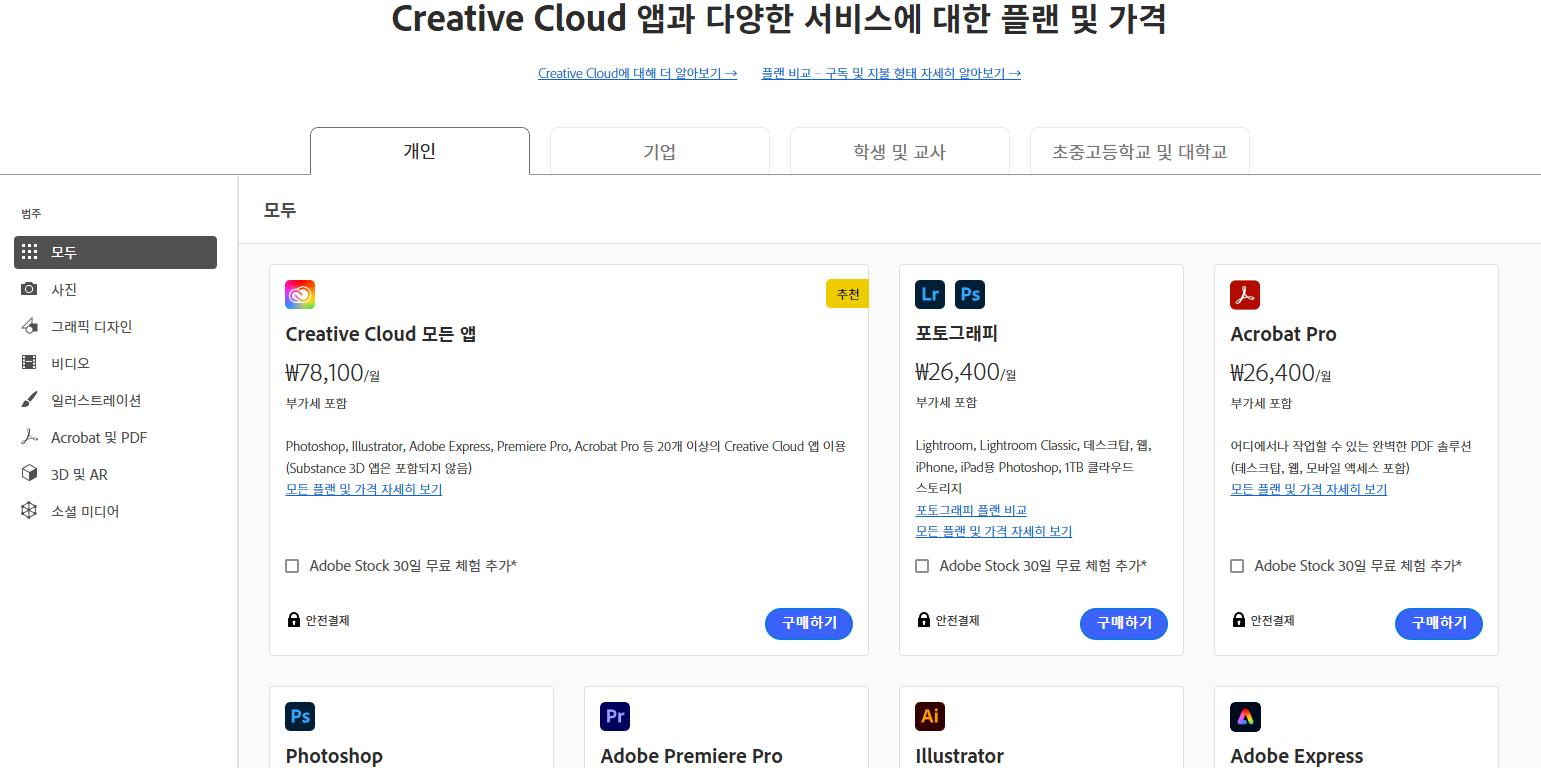Enable Adobe Stock trial for Creative Cloud 모든 앱

292,566
